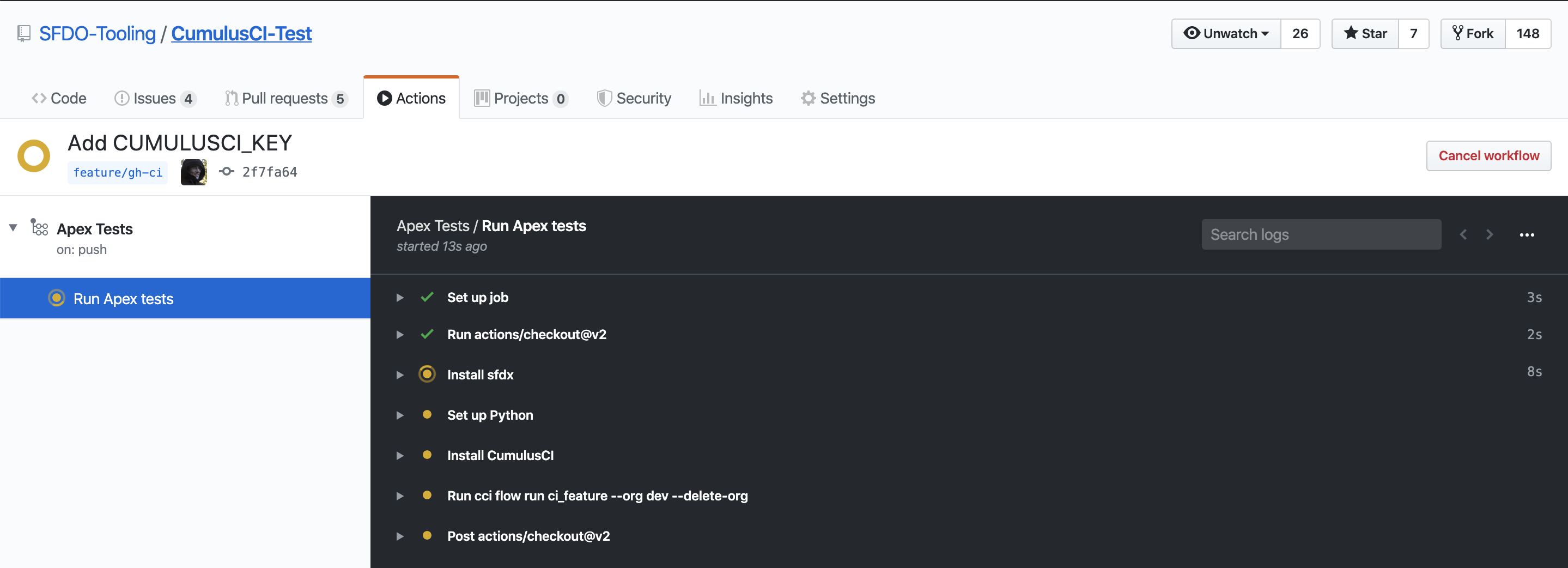Click the committer avatar thumbnail
Image resolution: width=1568 pixels, height=568 pixels.
193,172
